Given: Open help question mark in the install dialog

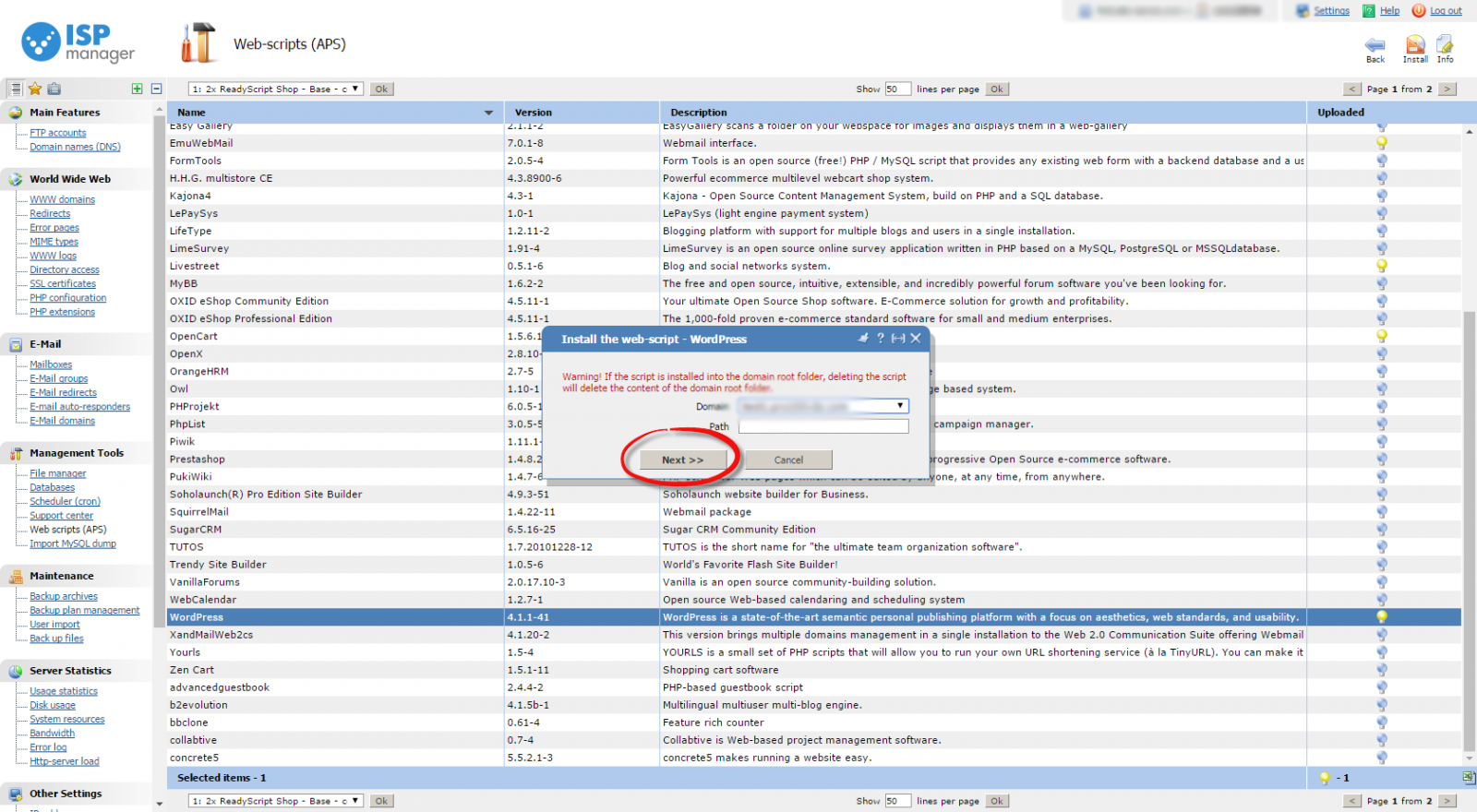Looking at the screenshot, I should point(881,339).
